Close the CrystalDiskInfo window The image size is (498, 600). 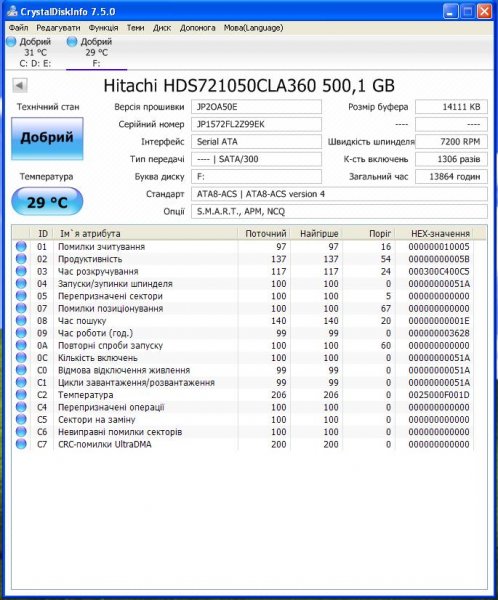pos(484,11)
